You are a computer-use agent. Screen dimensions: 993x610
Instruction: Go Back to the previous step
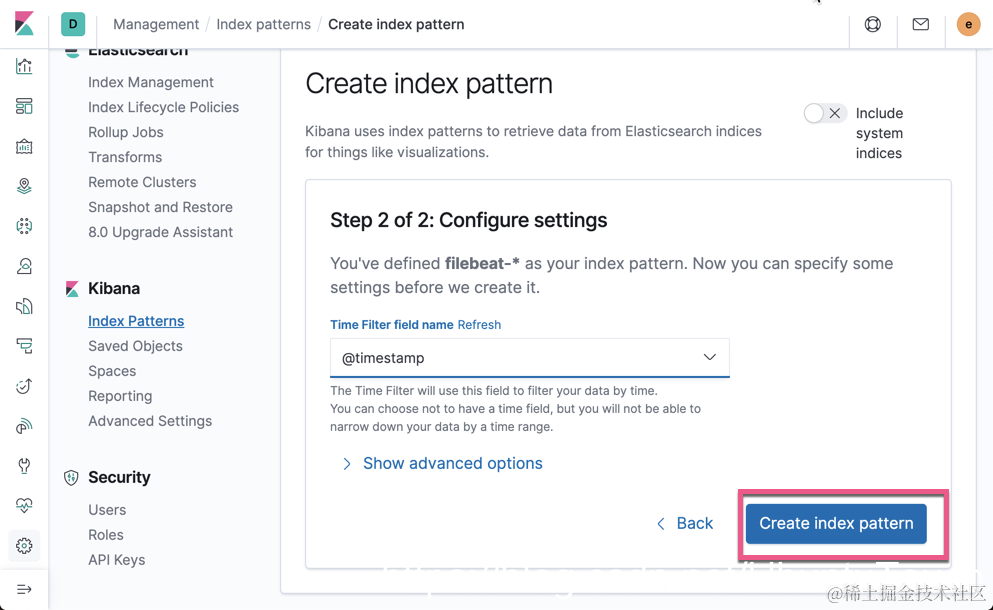[685, 524]
